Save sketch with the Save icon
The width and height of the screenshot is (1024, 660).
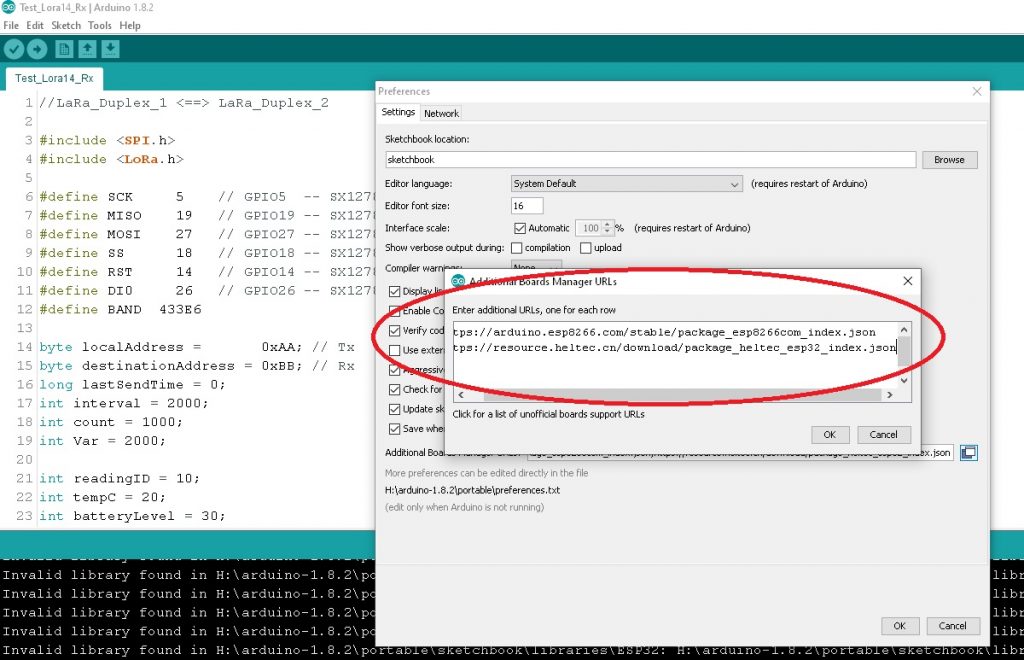pos(110,49)
